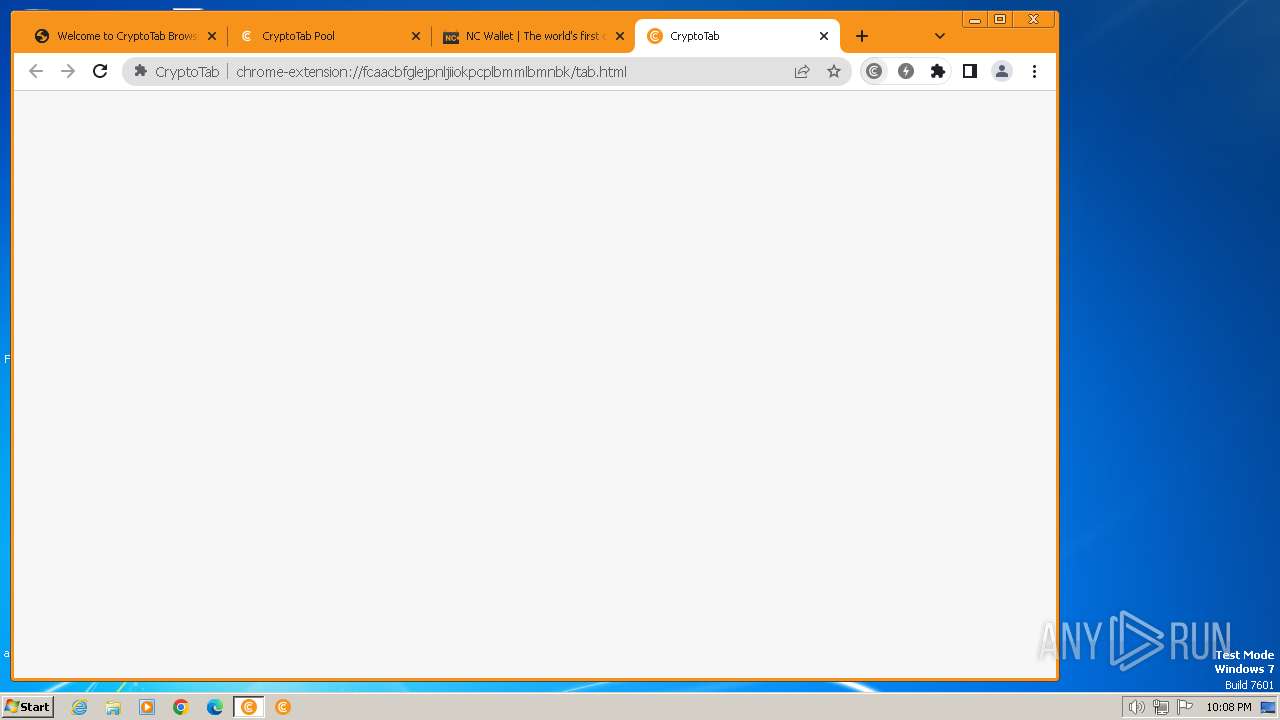1280x720 pixels.
Task: Open the lightning bolt extension icon
Action: point(906,71)
